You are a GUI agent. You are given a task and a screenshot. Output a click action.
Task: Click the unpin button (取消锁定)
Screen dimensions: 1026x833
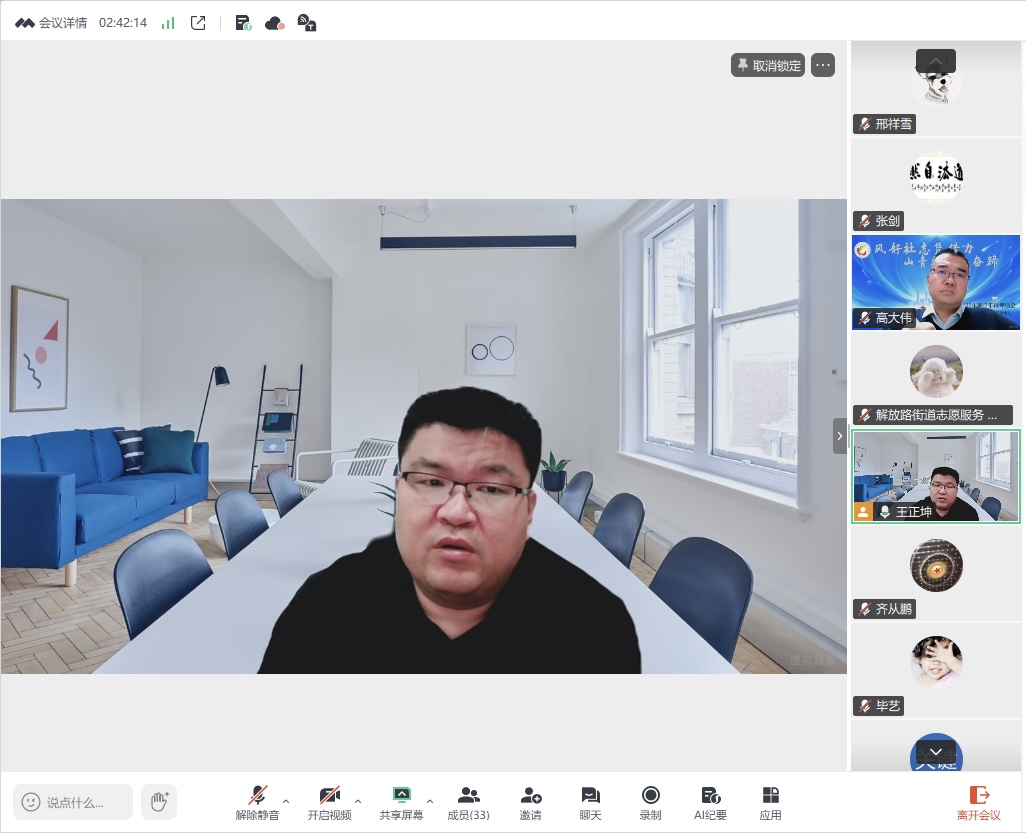coord(768,65)
